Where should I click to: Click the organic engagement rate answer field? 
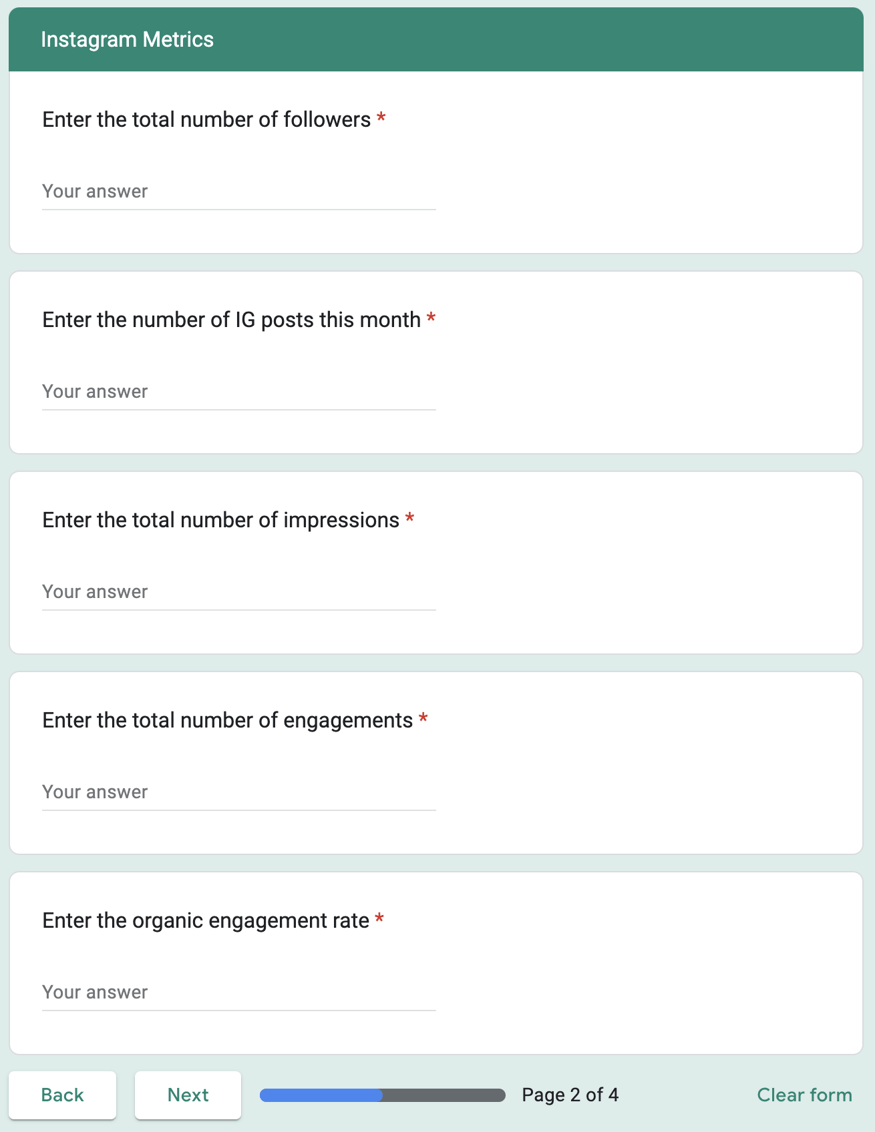(x=238, y=992)
